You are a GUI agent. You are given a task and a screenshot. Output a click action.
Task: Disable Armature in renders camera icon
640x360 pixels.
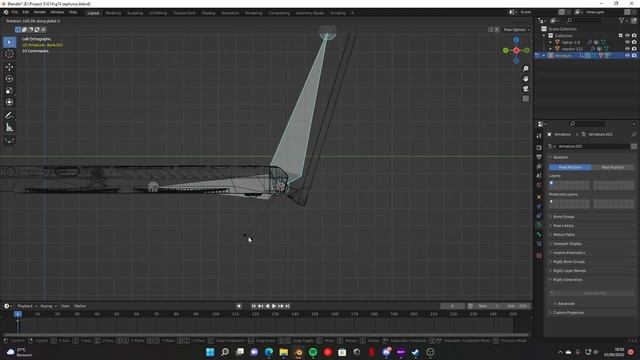point(634,55)
